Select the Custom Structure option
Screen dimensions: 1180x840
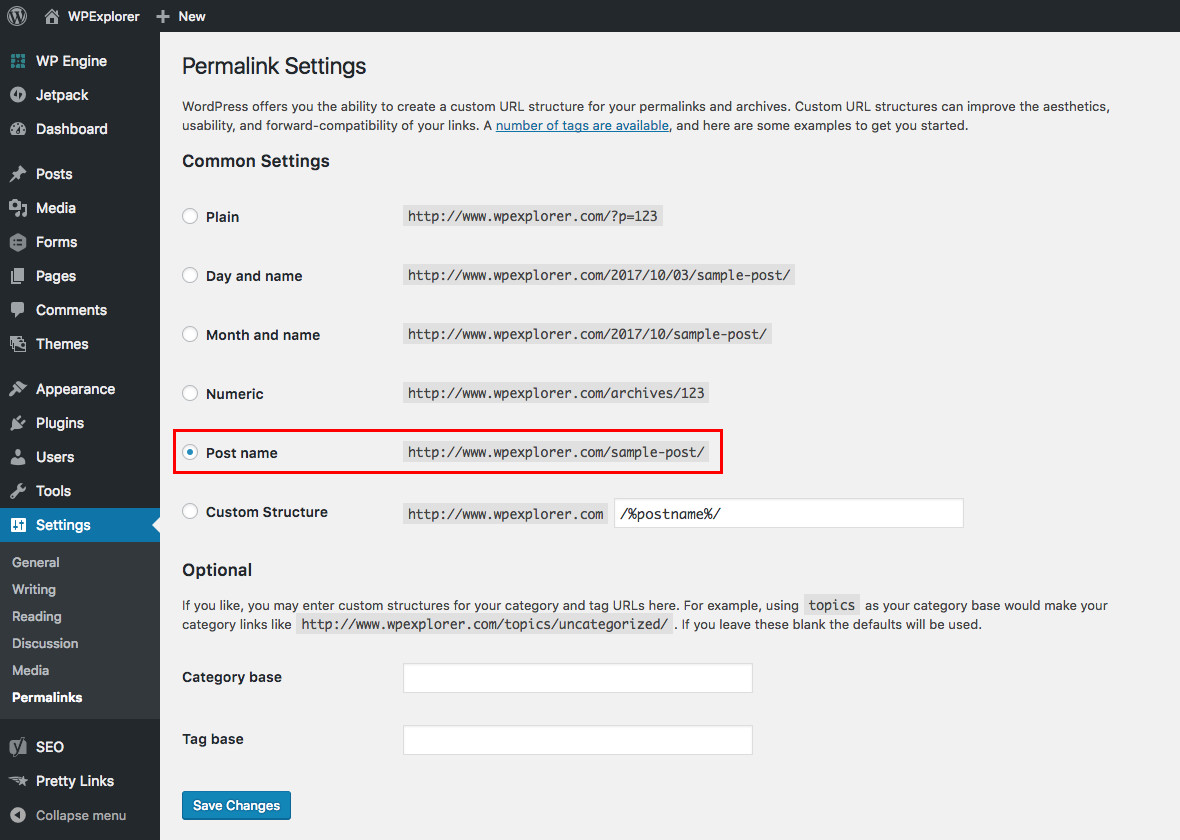click(190, 512)
